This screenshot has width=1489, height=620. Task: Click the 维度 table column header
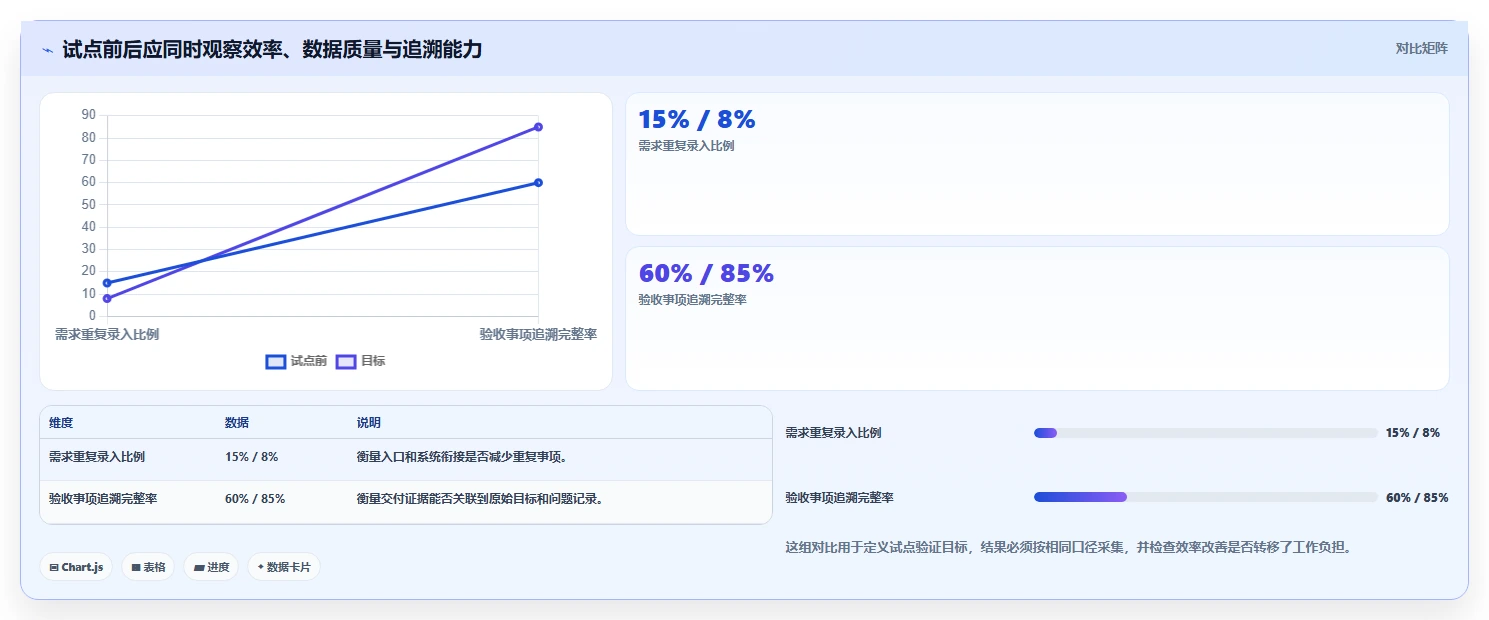point(61,423)
